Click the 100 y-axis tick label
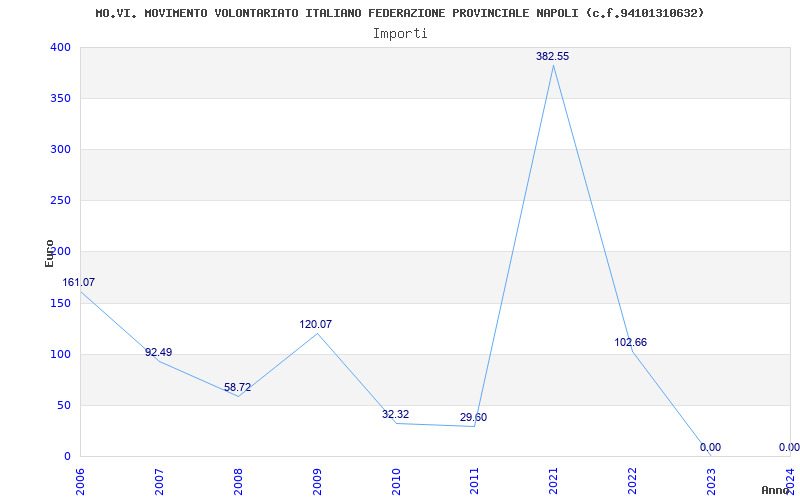 click(x=60, y=355)
